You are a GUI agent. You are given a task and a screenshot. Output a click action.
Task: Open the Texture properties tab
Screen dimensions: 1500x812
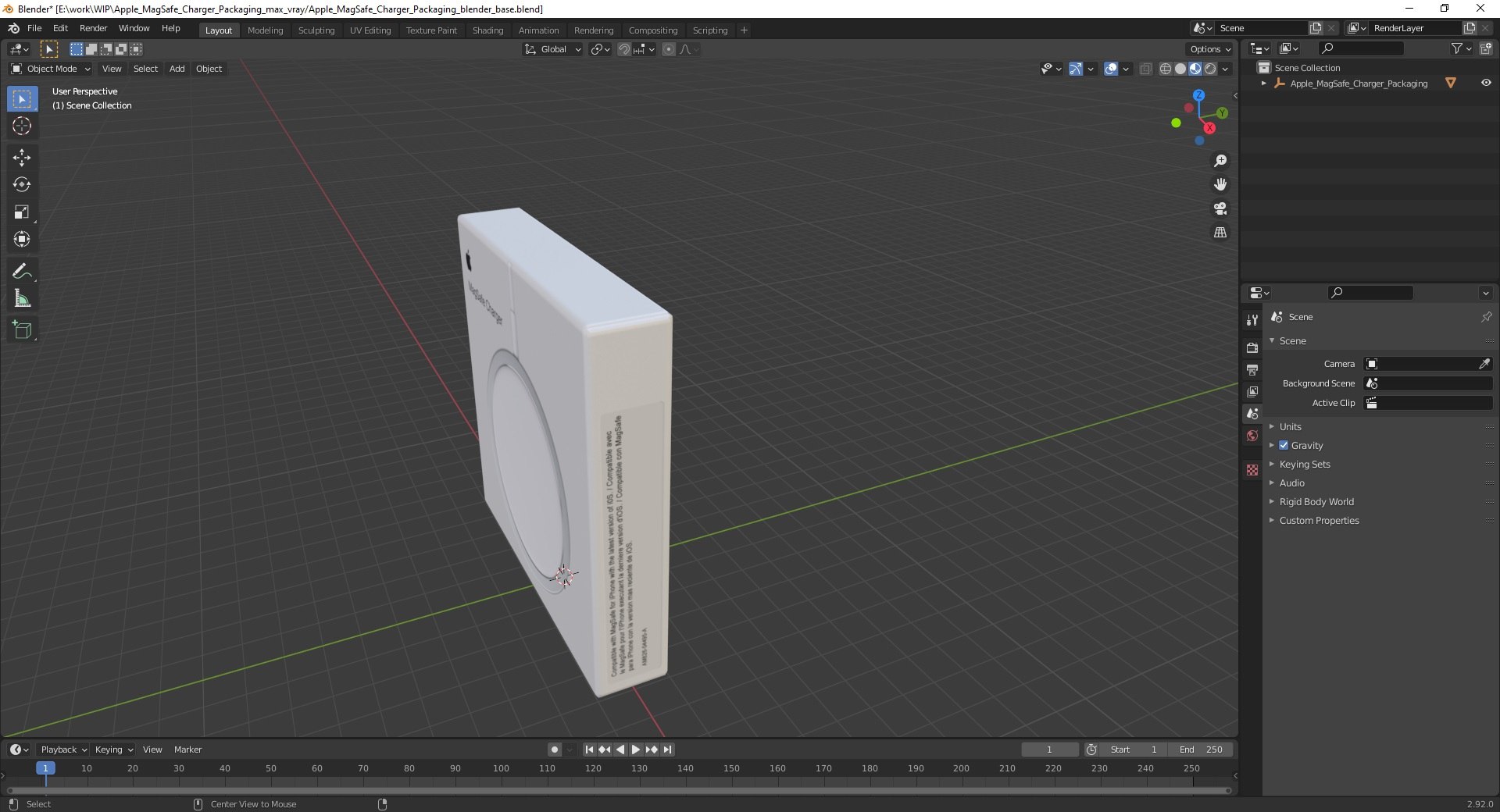point(1252,470)
